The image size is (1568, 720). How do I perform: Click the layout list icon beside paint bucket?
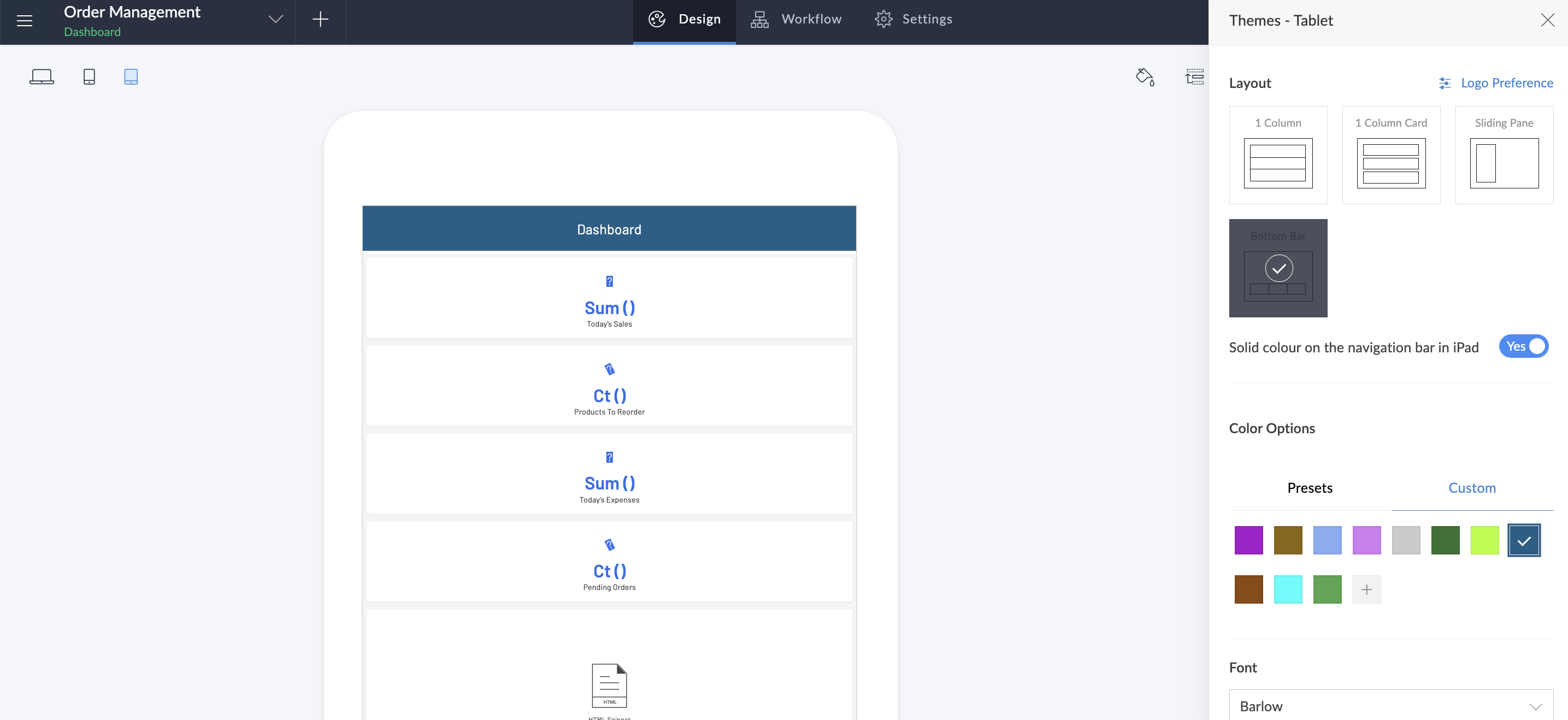point(1194,76)
